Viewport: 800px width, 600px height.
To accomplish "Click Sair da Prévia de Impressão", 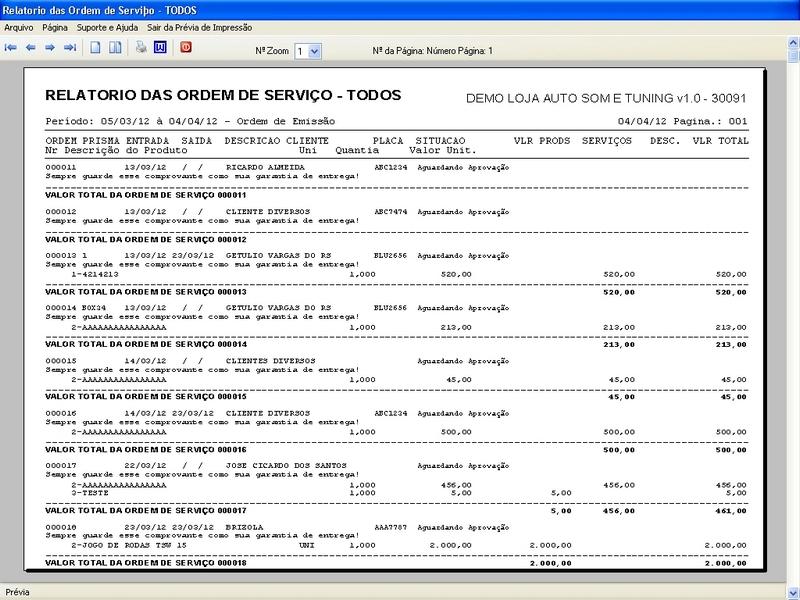I will 199,28.
